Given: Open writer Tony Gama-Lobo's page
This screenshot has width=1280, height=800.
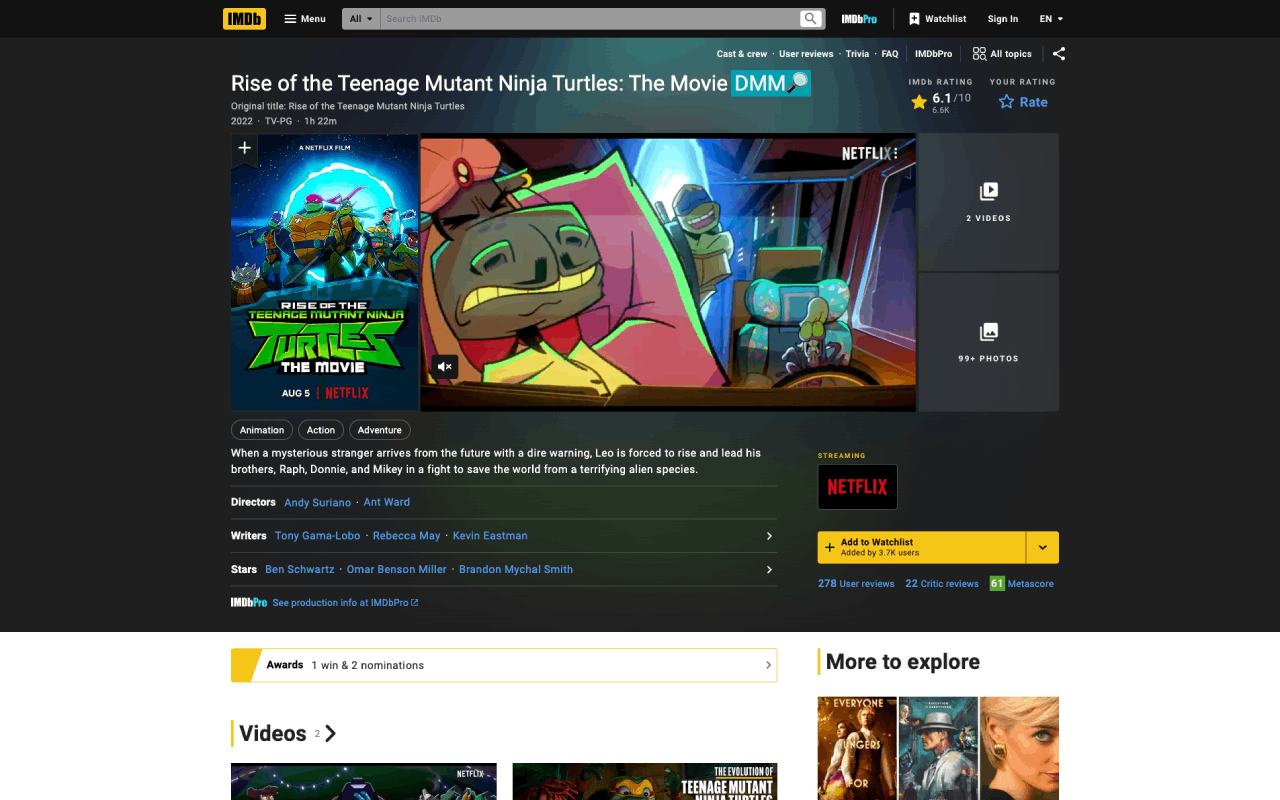Looking at the screenshot, I should coord(317,536).
